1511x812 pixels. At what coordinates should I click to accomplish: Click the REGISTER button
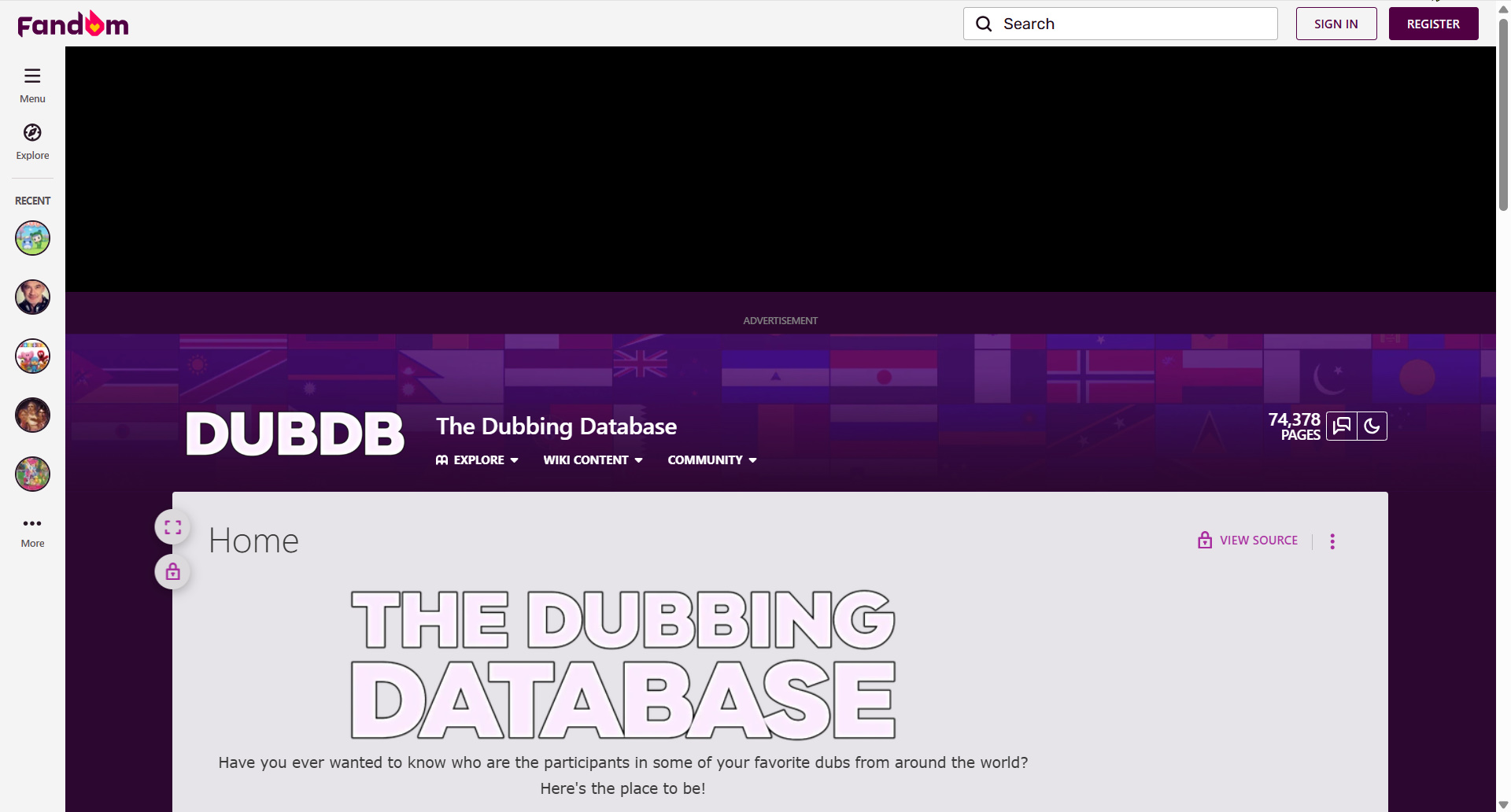click(1433, 24)
